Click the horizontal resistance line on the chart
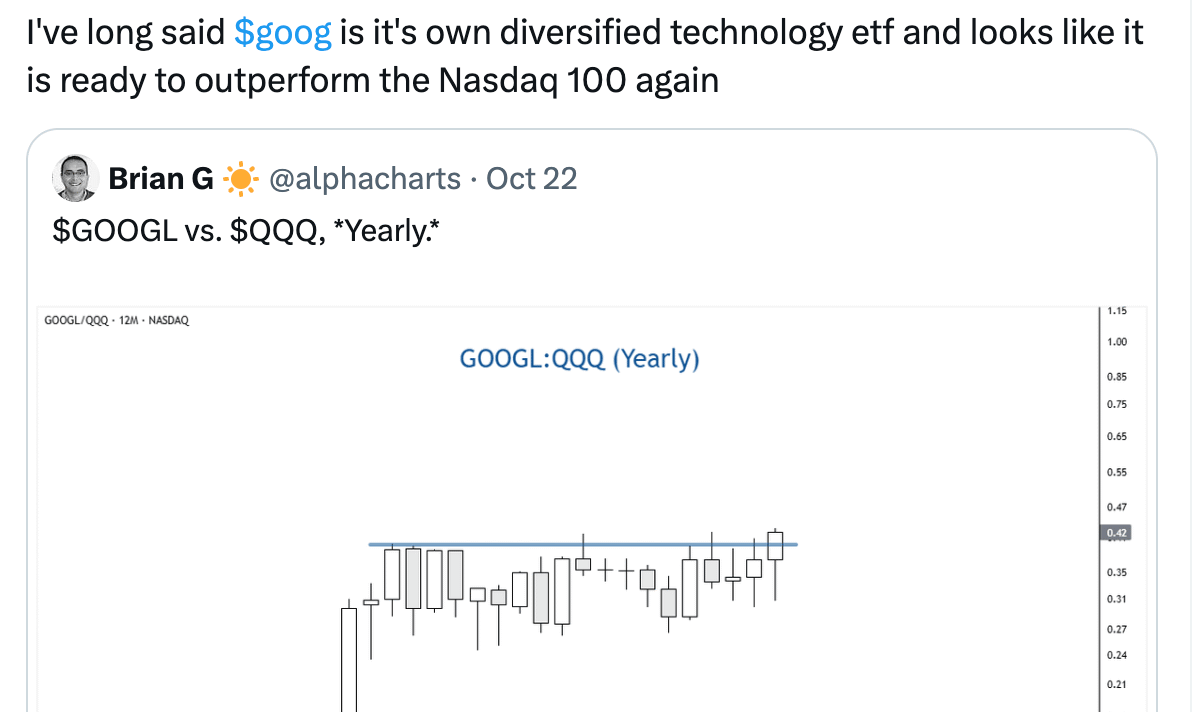Viewport: 1200px width, 712px height. click(x=580, y=544)
